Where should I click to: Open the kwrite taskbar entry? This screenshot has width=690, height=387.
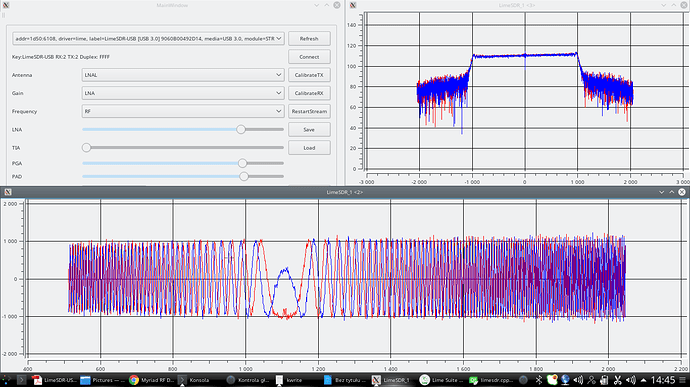(290, 380)
